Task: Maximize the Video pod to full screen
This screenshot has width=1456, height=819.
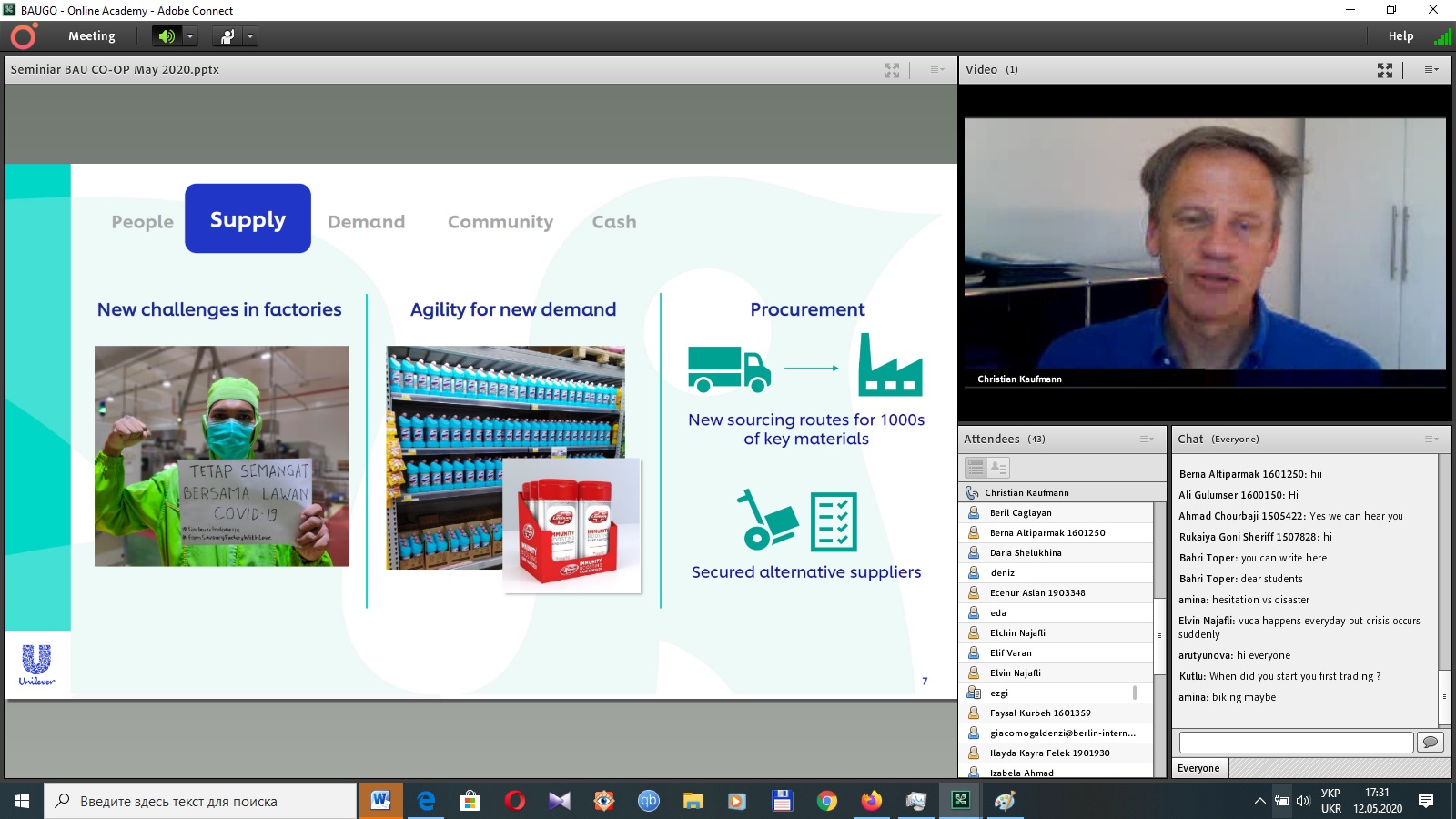Action: [1384, 70]
